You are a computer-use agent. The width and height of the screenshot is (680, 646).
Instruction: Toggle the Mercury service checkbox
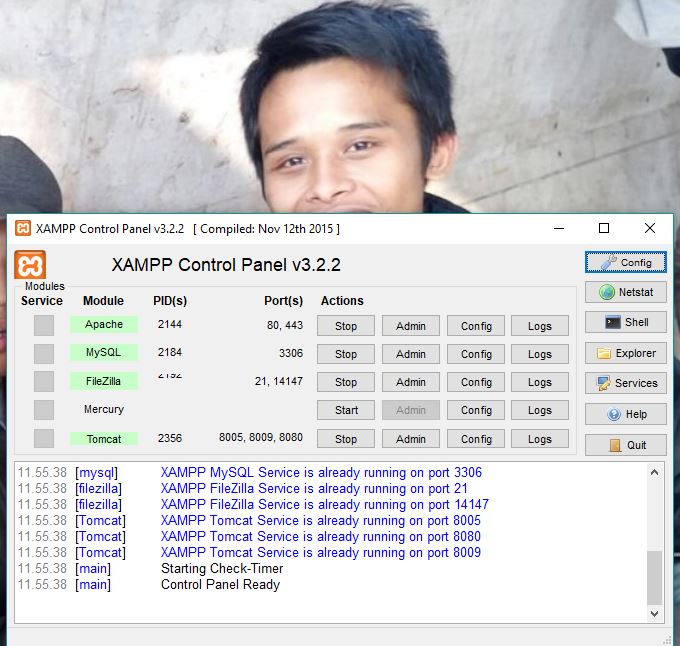pyautogui.click(x=44, y=410)
